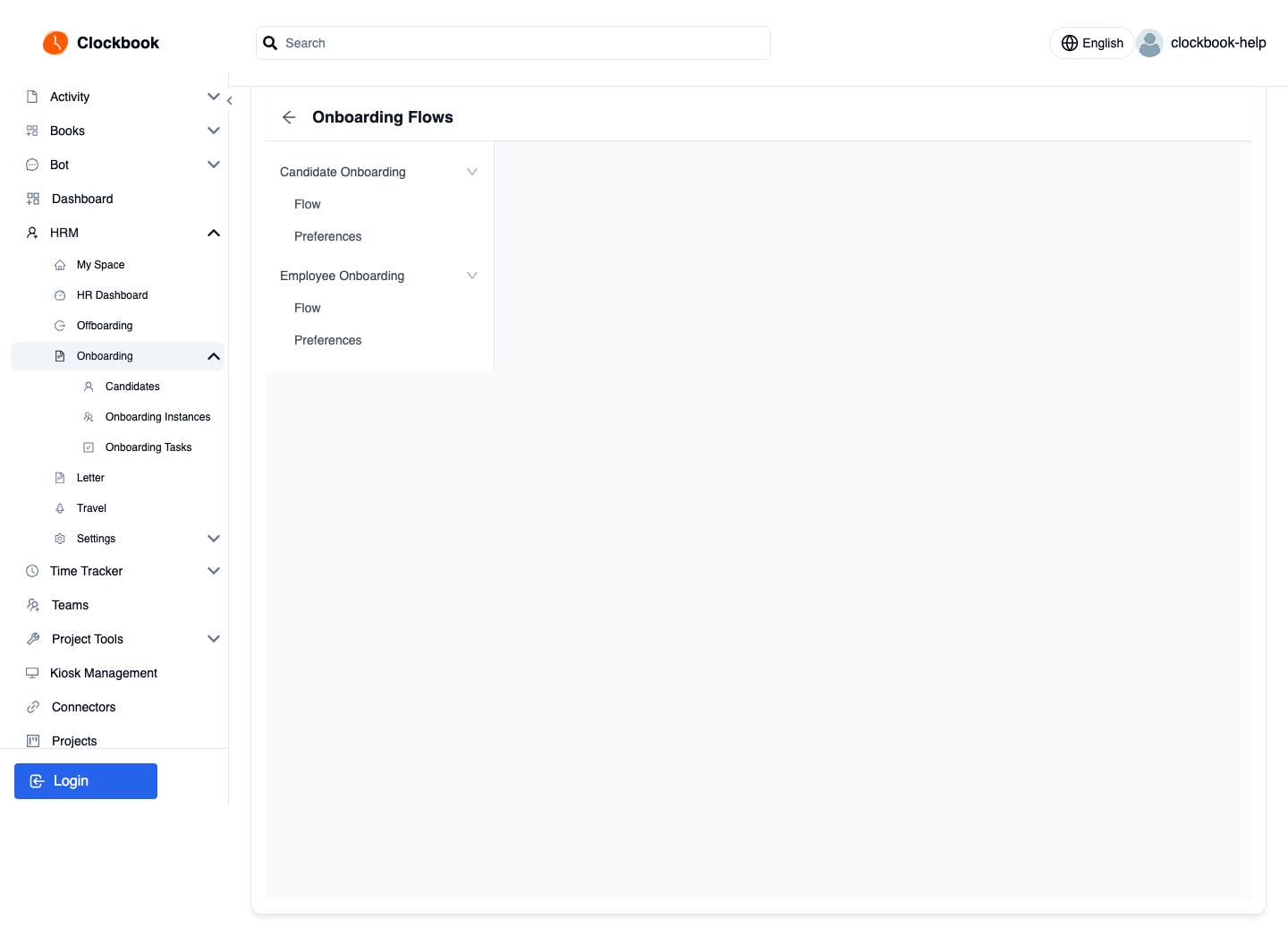
Task: Click the HR Dashboard gauge icon
Action: (x=60, y=295)
